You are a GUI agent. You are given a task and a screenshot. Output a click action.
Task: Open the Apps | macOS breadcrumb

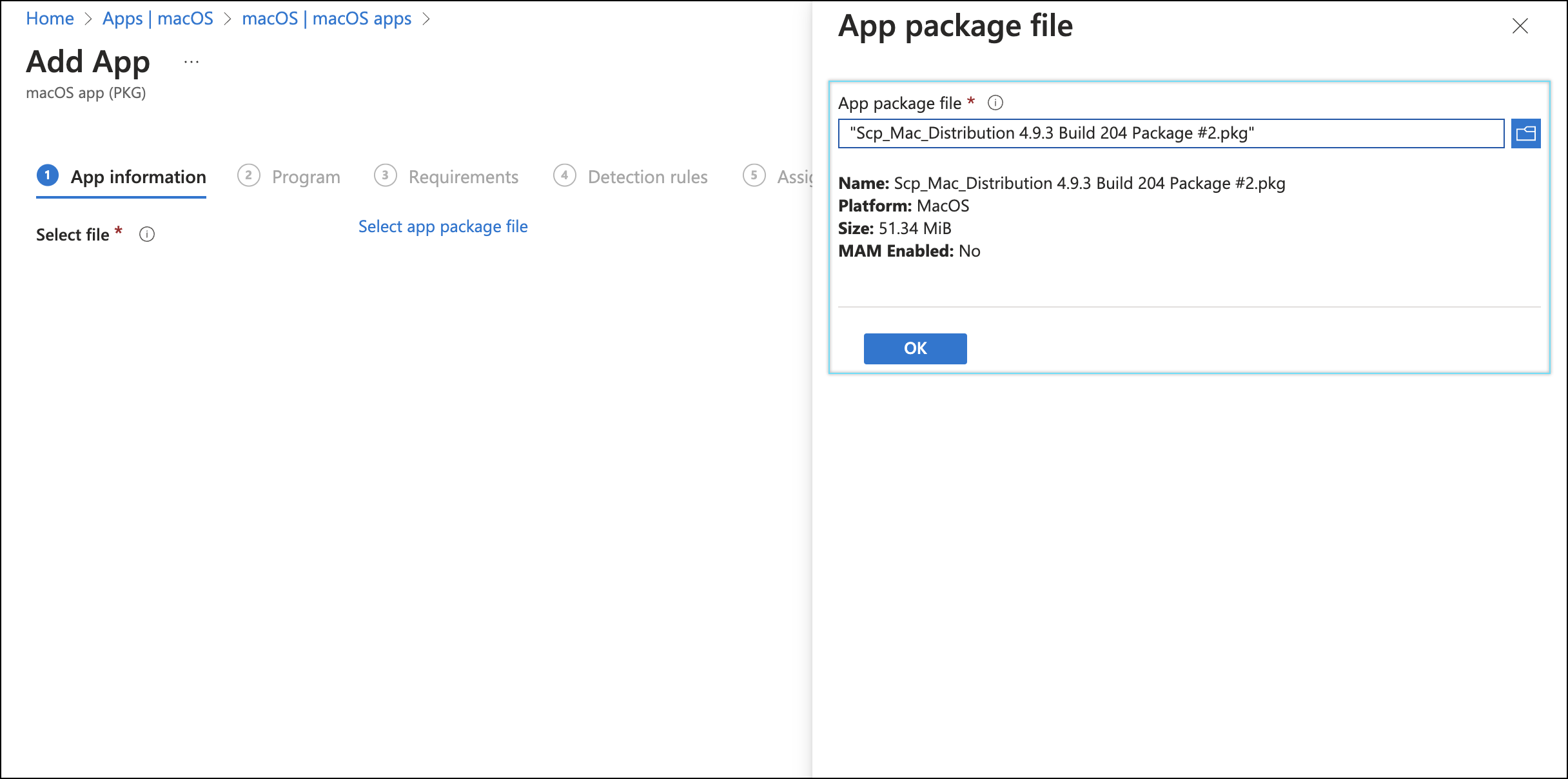pos(158,19)
